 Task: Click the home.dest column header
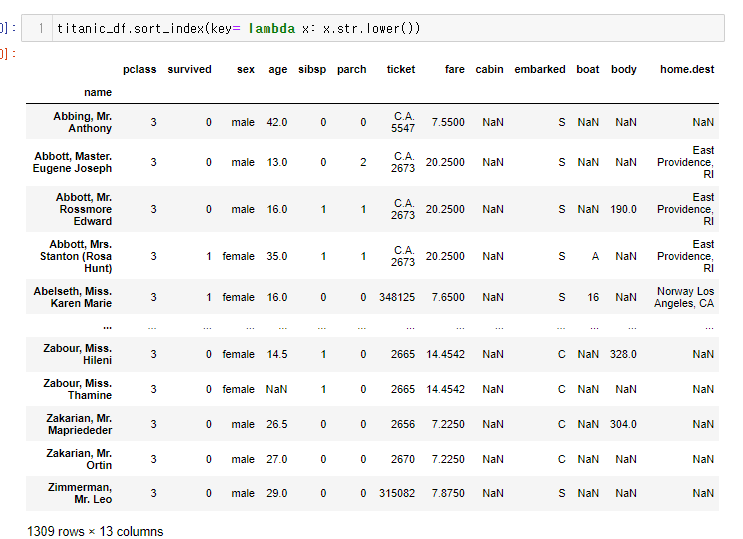[687, 69]
